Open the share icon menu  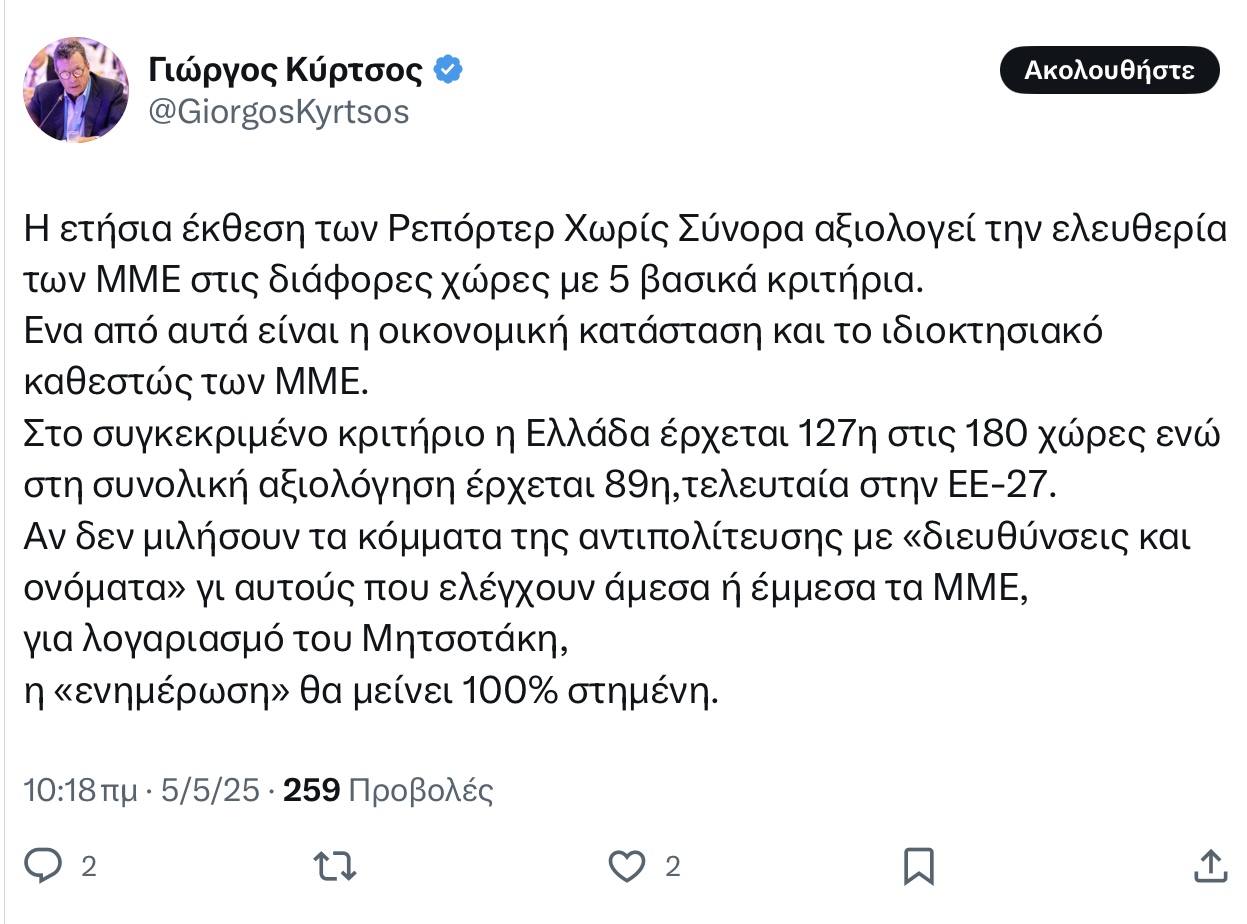point(1209,865)
